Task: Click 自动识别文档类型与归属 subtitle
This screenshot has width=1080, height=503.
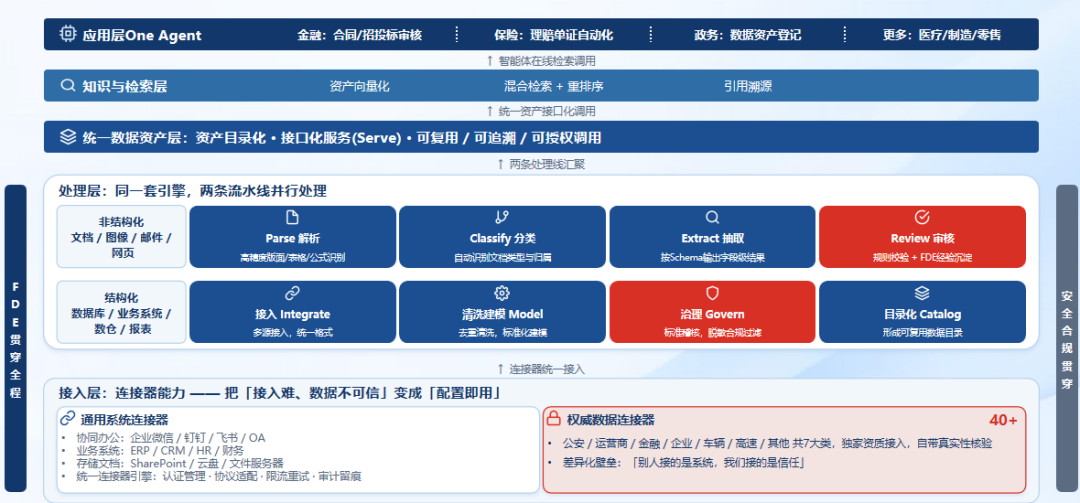Action: tap(502, 258)
